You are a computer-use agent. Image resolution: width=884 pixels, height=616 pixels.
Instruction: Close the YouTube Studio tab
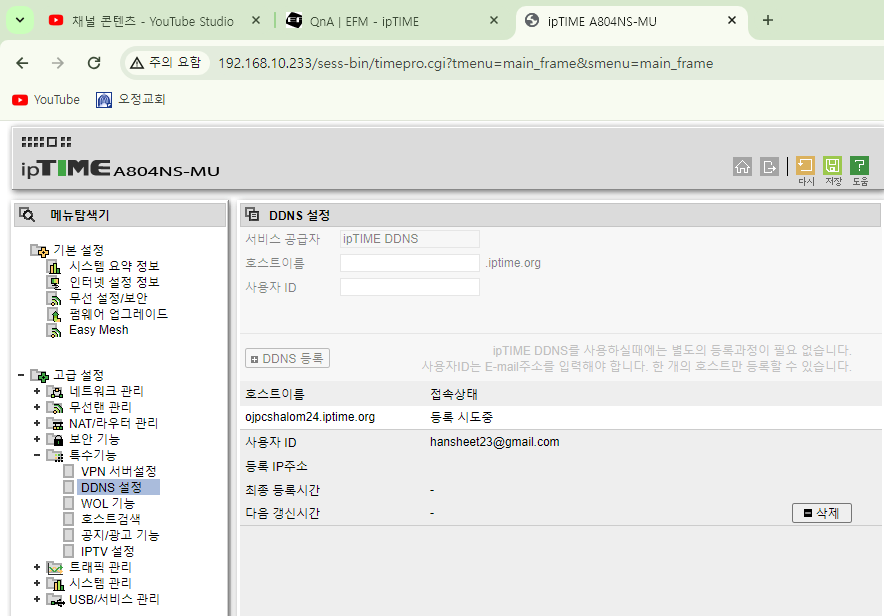(255, 20)
